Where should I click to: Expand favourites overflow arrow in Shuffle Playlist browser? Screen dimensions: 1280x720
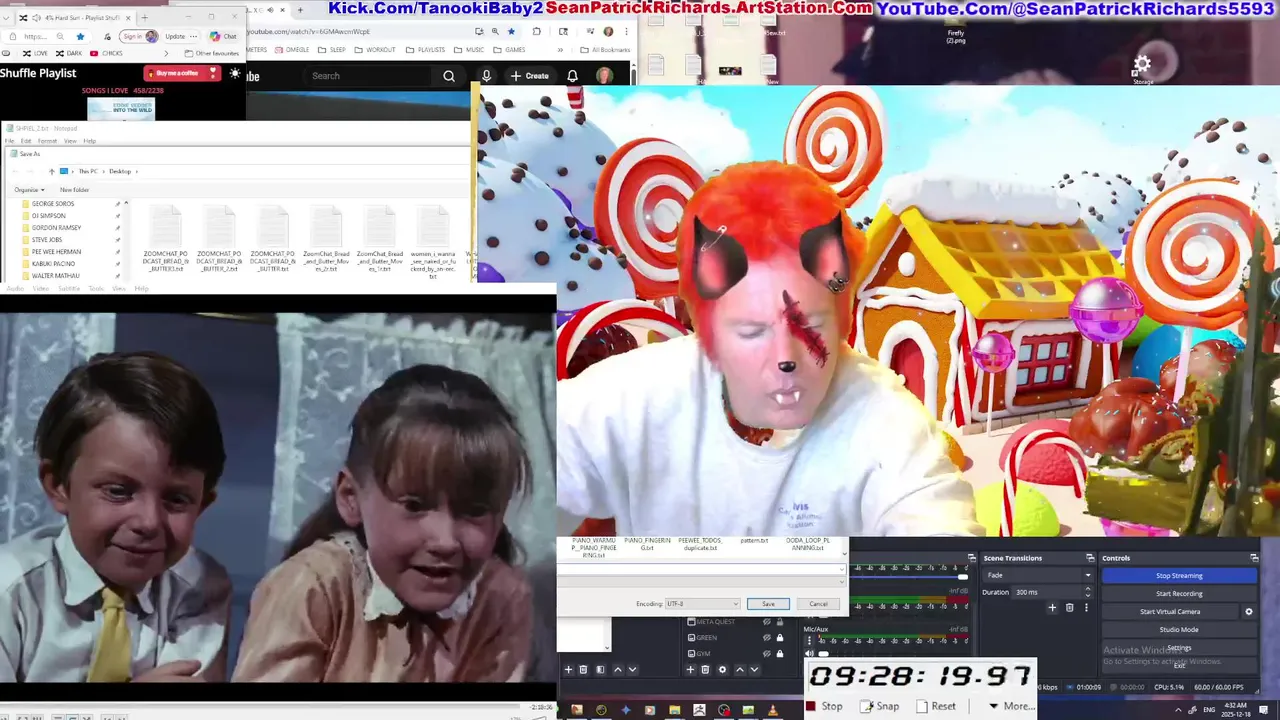pos(166,53)
